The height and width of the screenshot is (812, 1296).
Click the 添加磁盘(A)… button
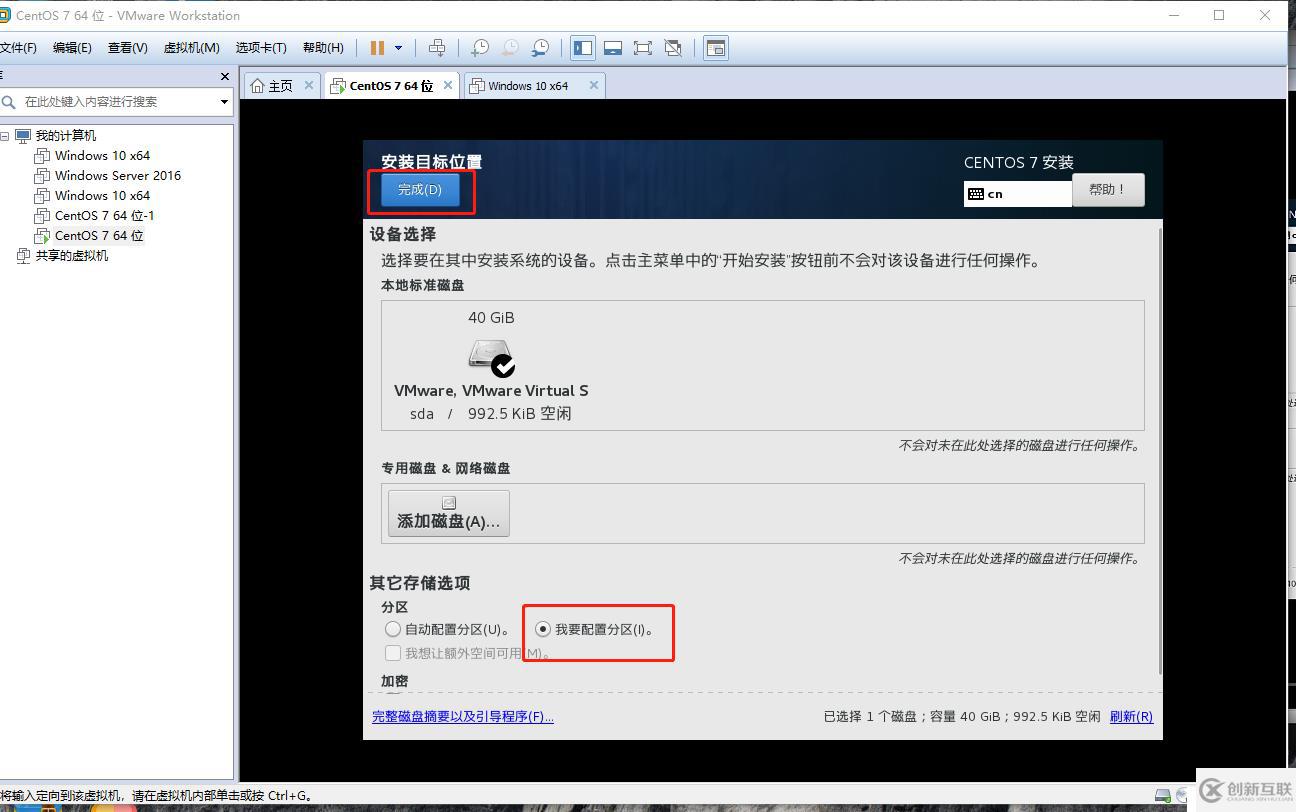click(x=449, y=513)
